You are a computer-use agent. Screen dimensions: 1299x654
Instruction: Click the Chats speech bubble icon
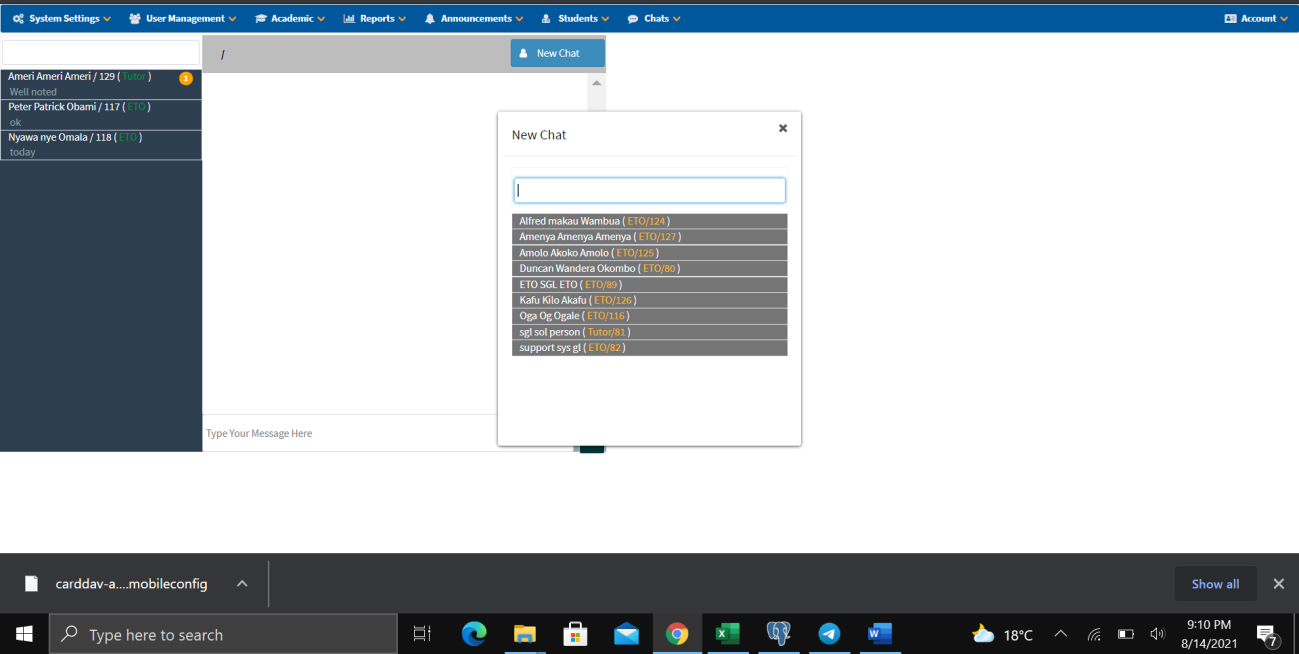click(x=632, y=17)
